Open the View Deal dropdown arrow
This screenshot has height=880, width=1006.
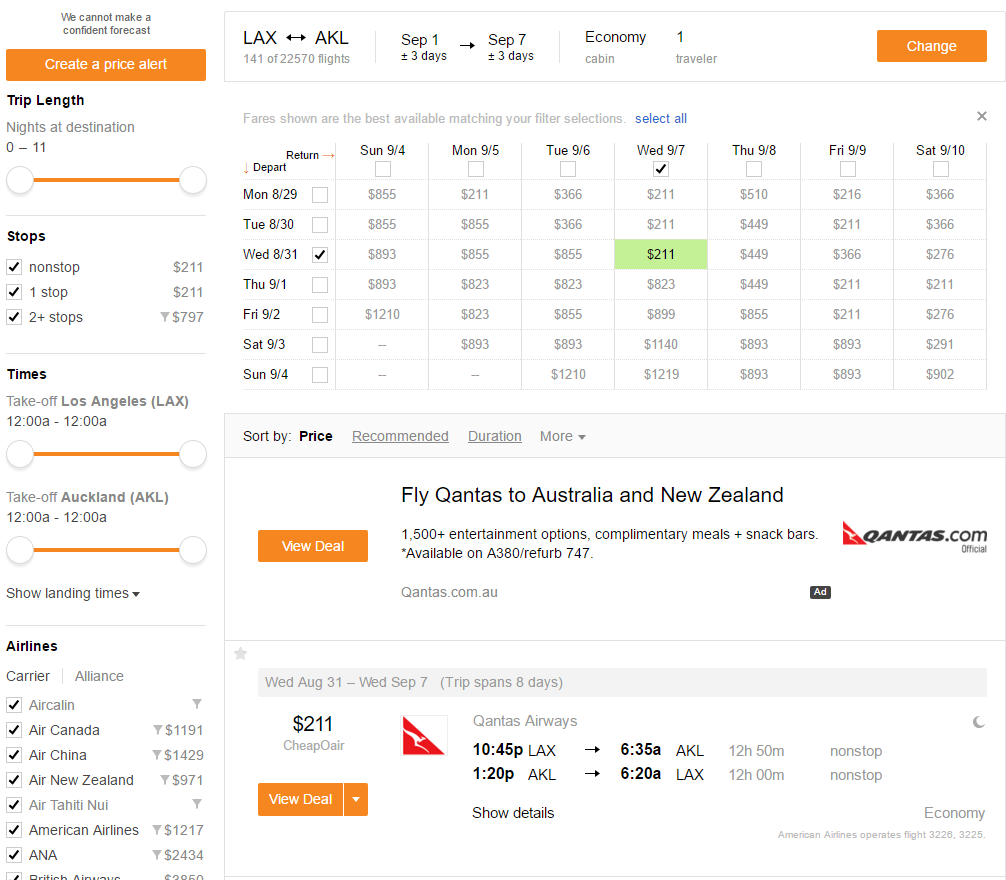tap(356, 799)
